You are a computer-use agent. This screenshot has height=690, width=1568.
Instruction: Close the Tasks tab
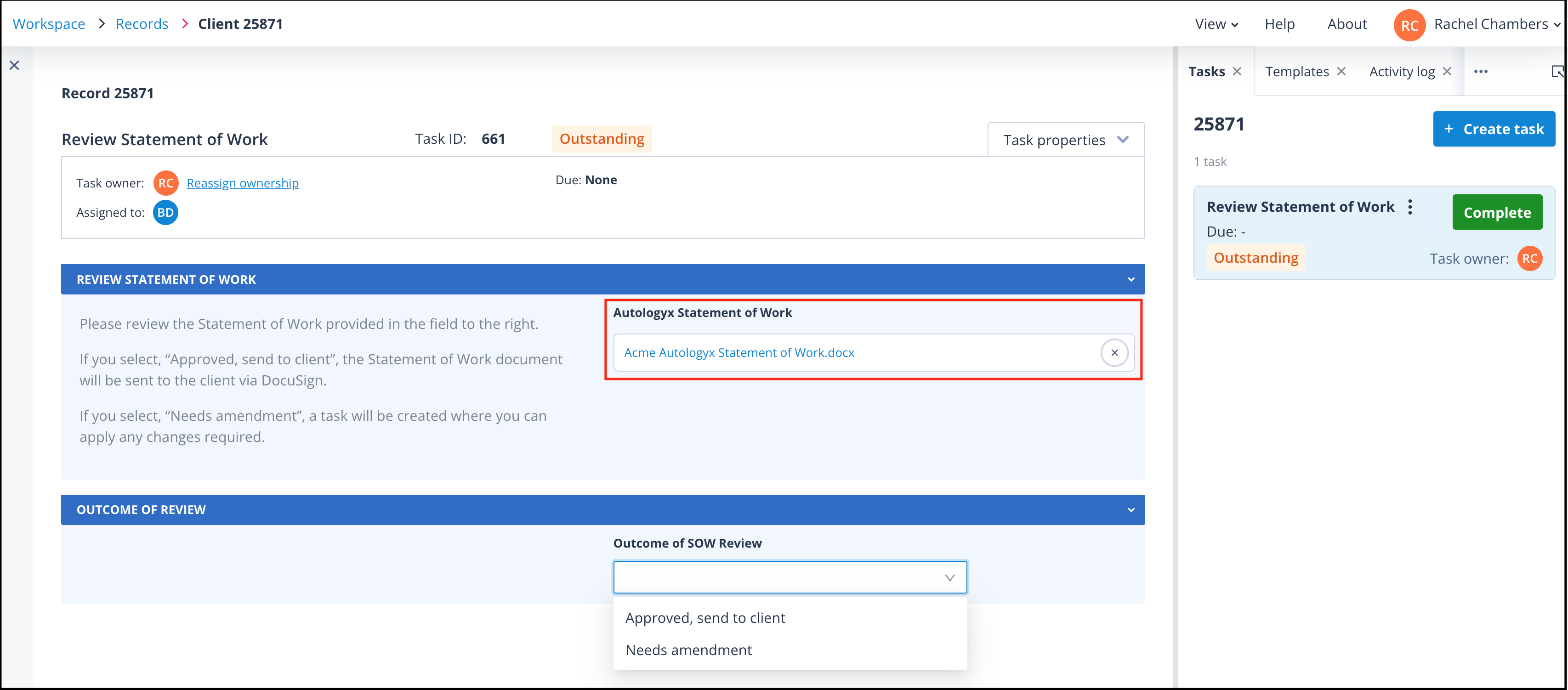point(1237,71)
